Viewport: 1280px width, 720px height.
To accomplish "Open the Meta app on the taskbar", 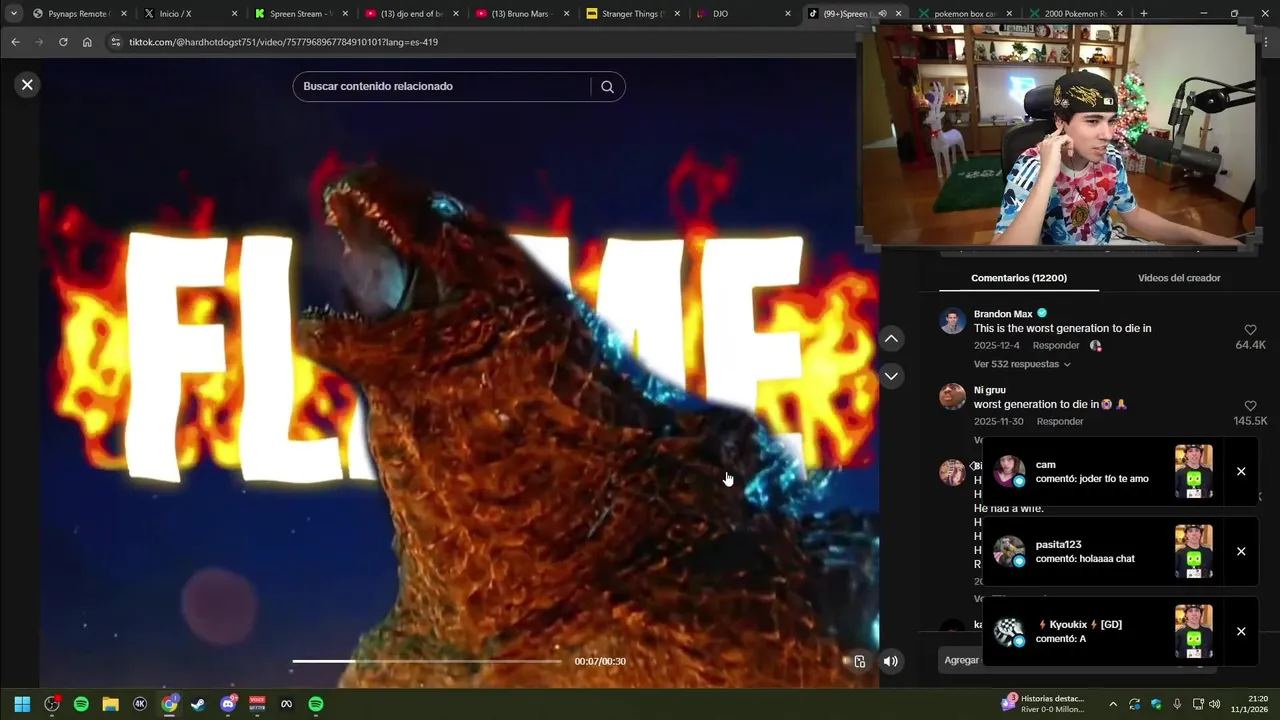I will click(x=286, y=704).
